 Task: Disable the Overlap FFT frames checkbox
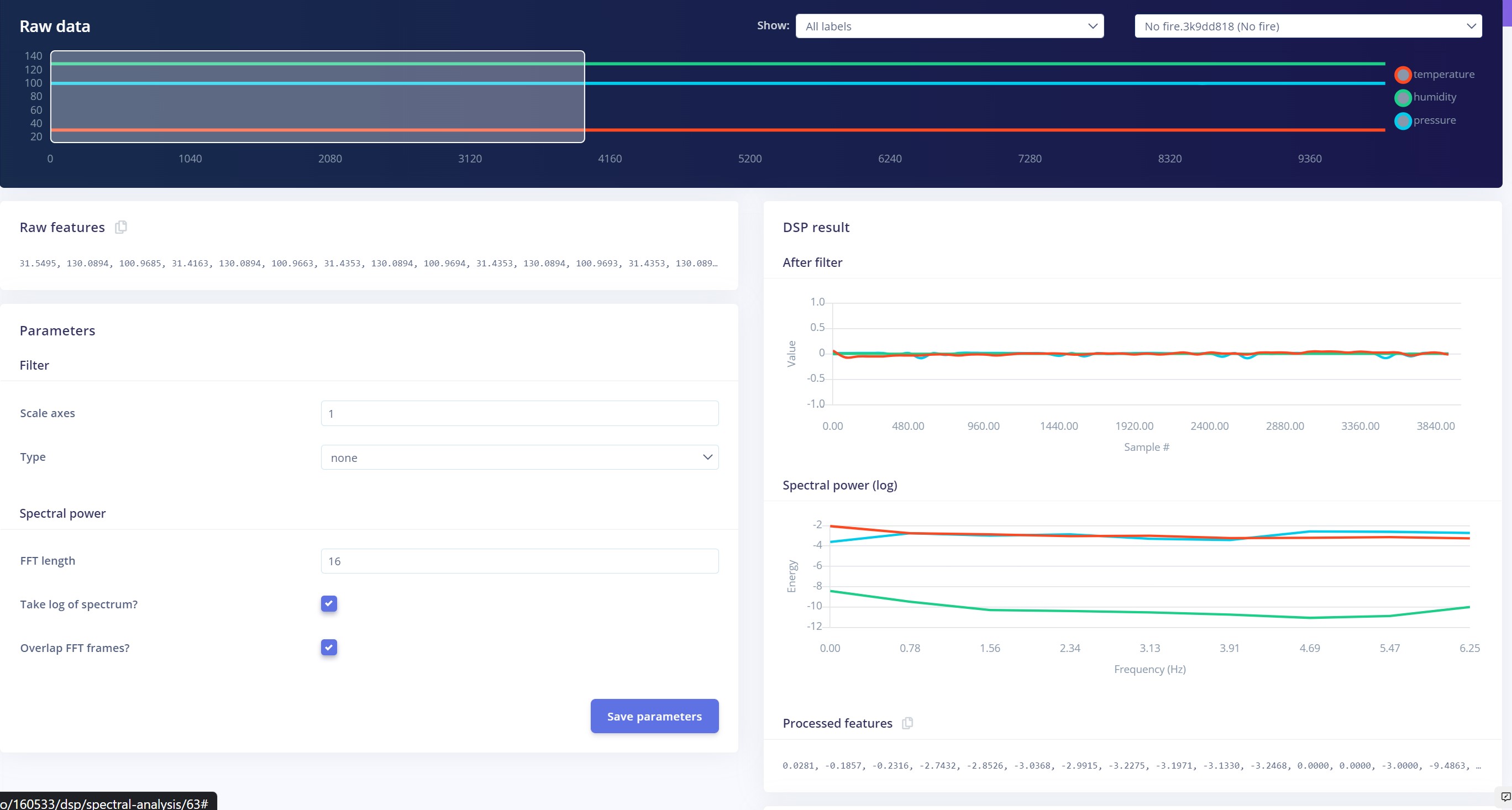(329, 647)
